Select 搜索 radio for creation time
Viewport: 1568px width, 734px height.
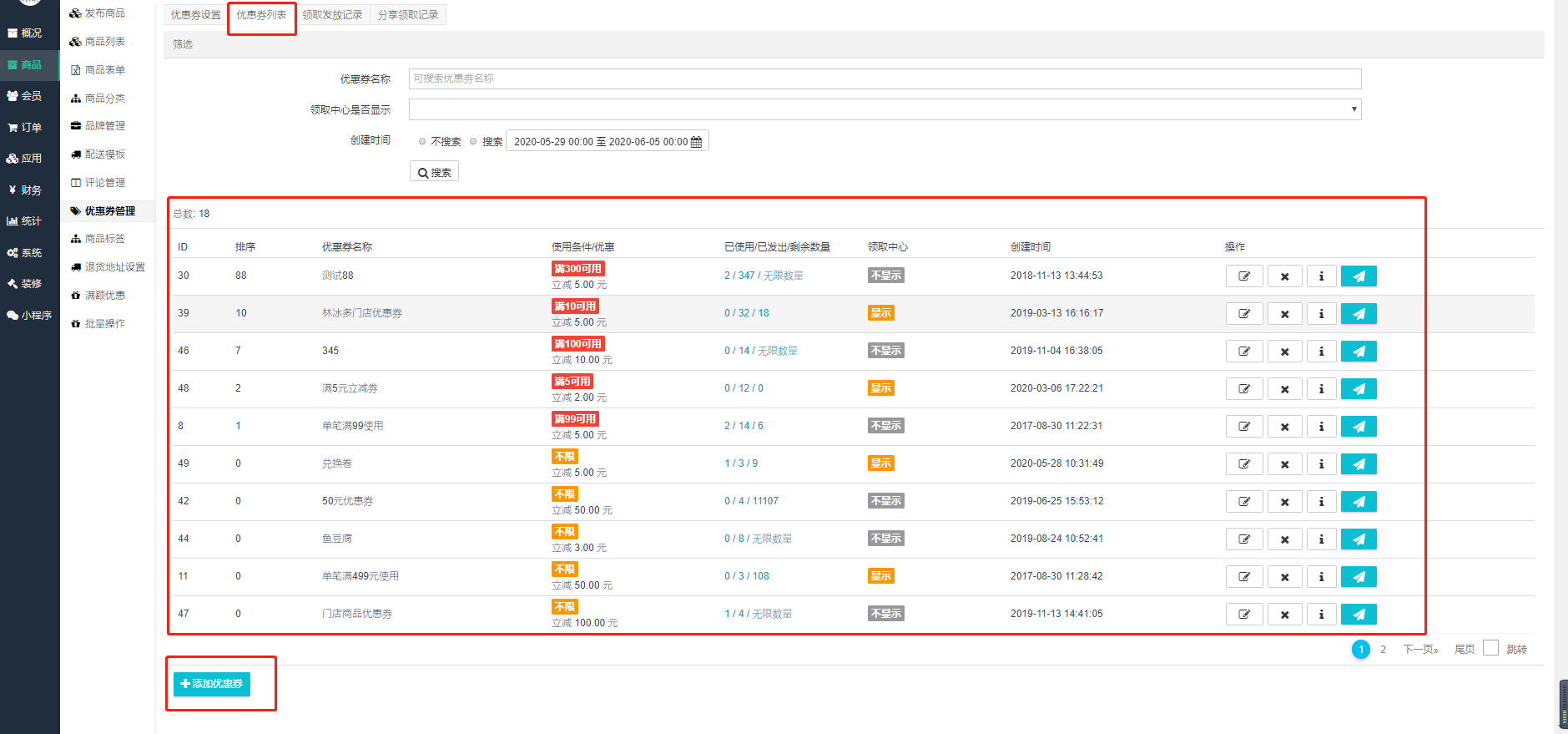[x=473, y=141]
